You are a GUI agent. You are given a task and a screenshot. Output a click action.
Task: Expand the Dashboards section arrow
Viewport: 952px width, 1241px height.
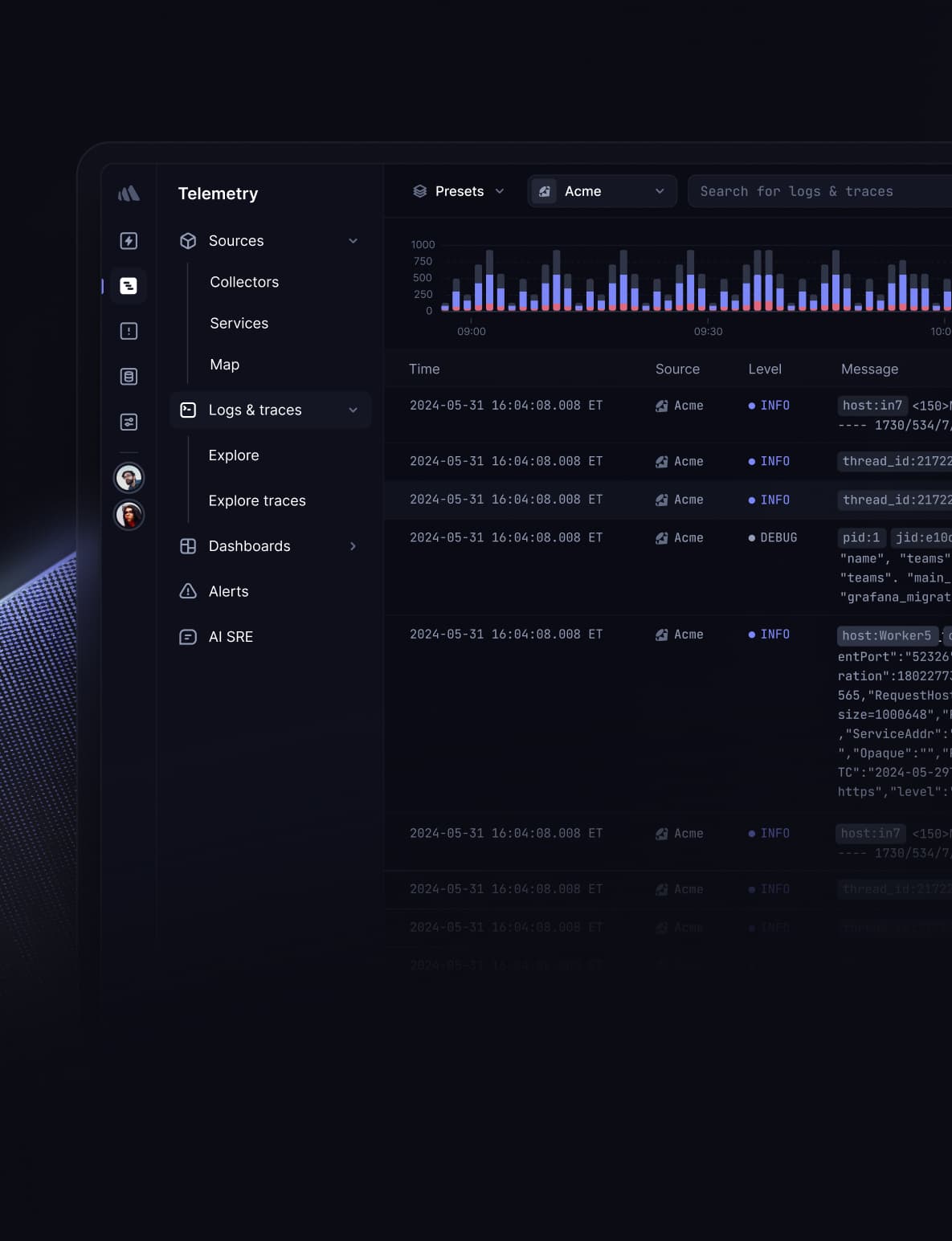click(353, 546)
